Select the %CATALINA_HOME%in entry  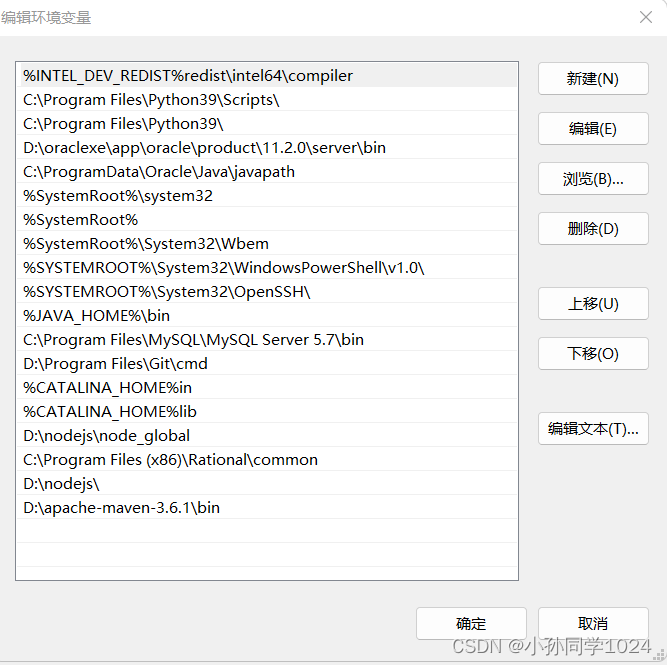tap(267, 387)
